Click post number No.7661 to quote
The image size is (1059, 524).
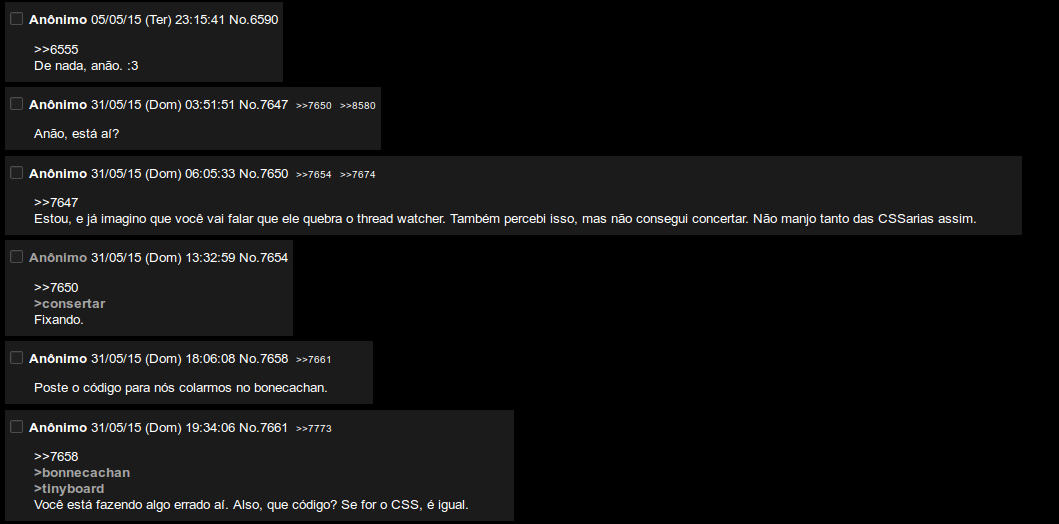263,427
